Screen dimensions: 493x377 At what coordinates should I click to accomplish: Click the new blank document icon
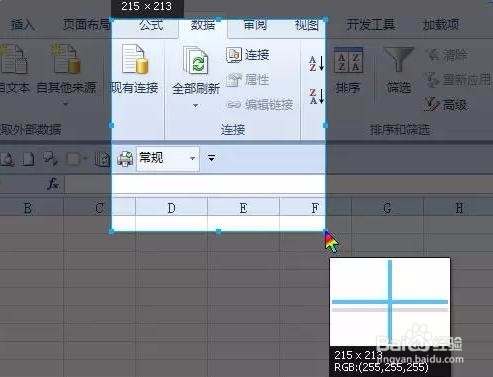tap(28, 159)
